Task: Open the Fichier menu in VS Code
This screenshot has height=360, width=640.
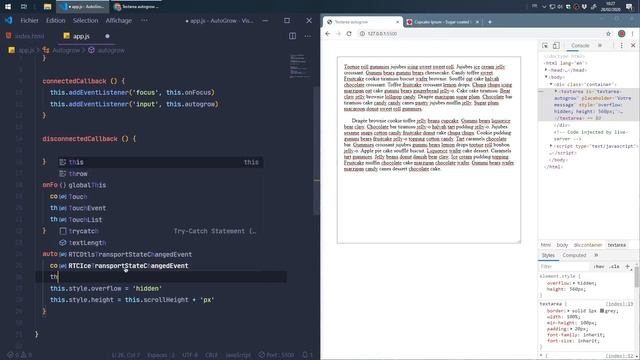Action: pos(29,20)
